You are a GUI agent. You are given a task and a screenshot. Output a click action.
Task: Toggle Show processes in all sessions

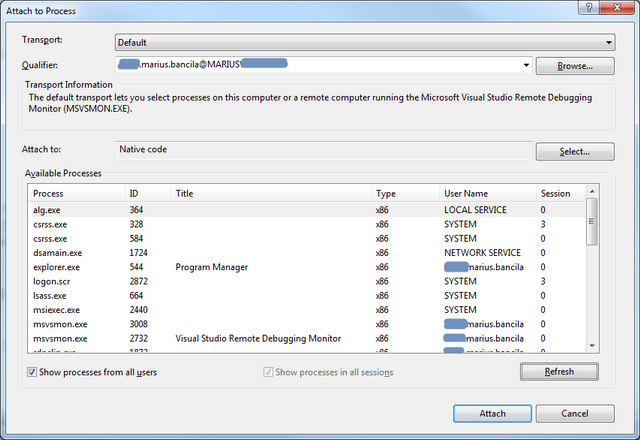click(x=267, y=372)
